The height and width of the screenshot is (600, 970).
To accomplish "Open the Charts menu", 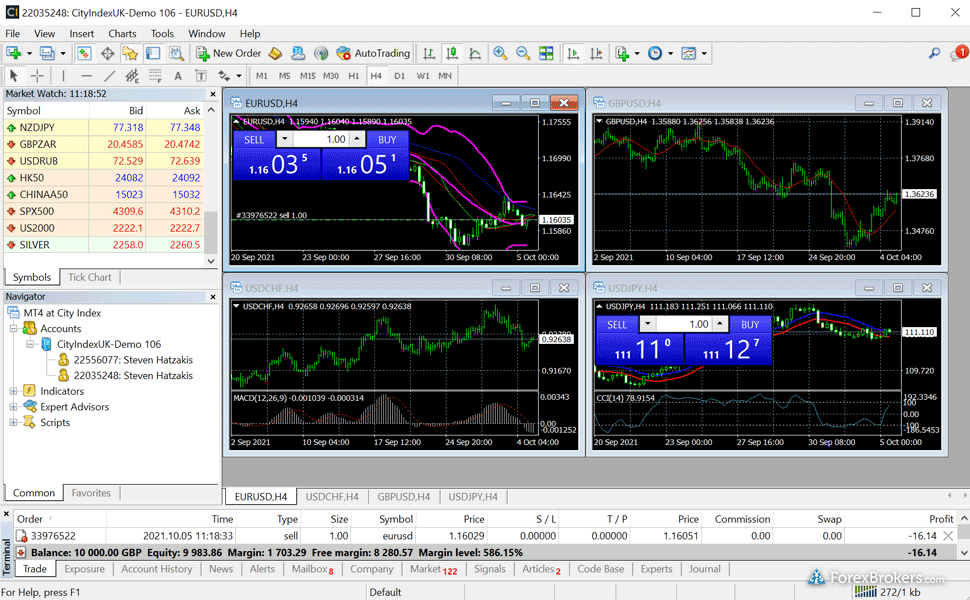I will tap(122, 33).
